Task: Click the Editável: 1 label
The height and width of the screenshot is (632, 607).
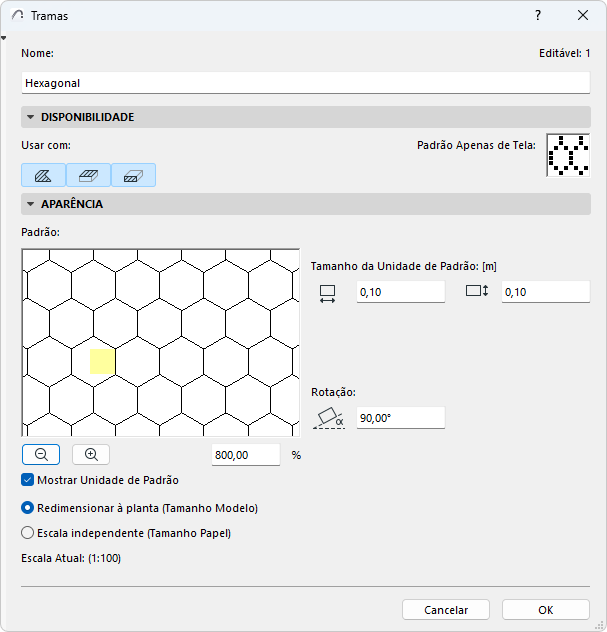Action: [x=564, y=53]
